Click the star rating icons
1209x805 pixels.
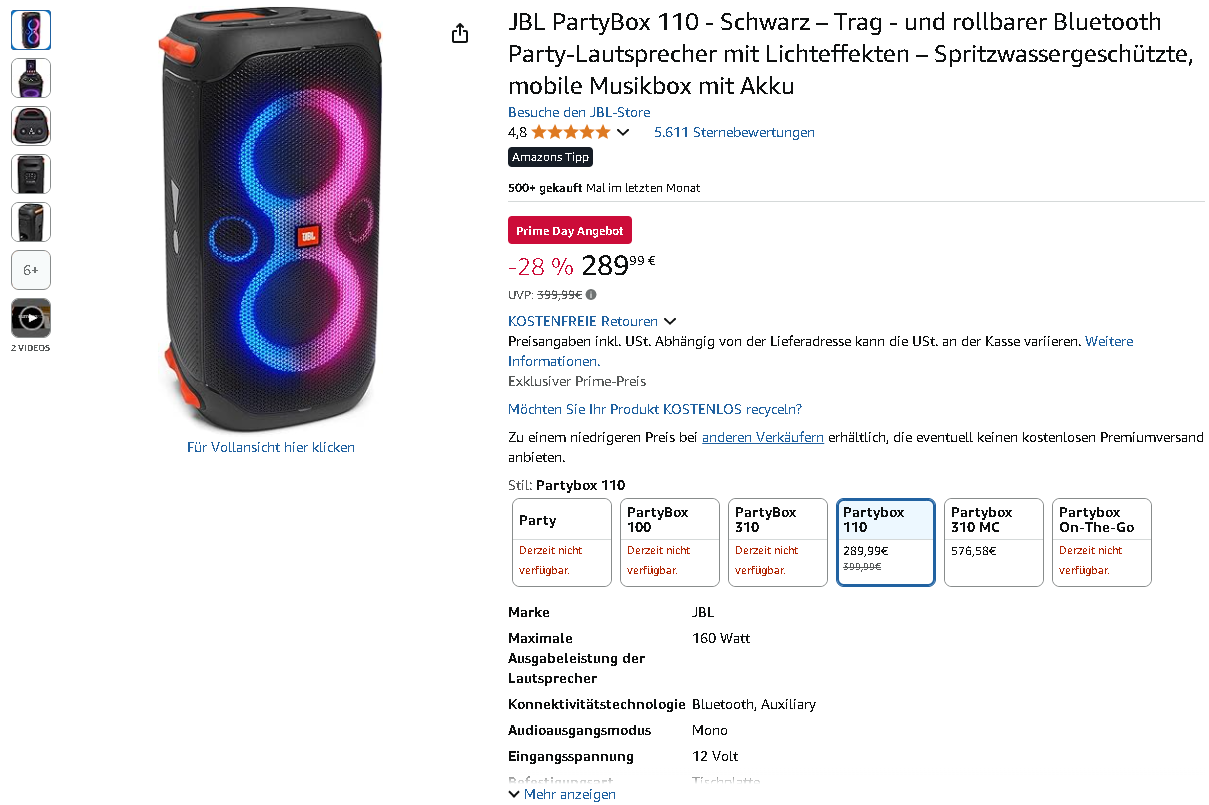(x=571, y=132)
